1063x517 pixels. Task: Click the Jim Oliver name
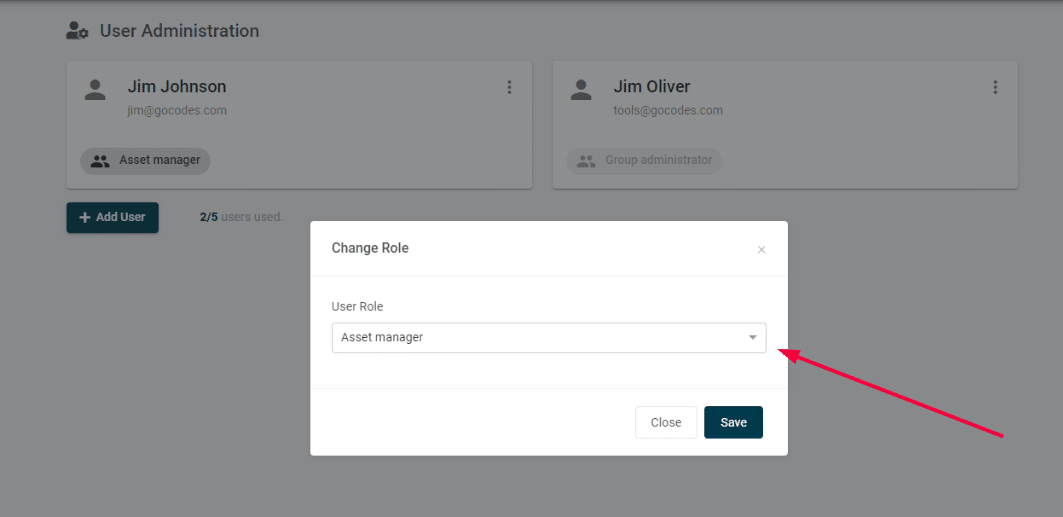point(652,87)
